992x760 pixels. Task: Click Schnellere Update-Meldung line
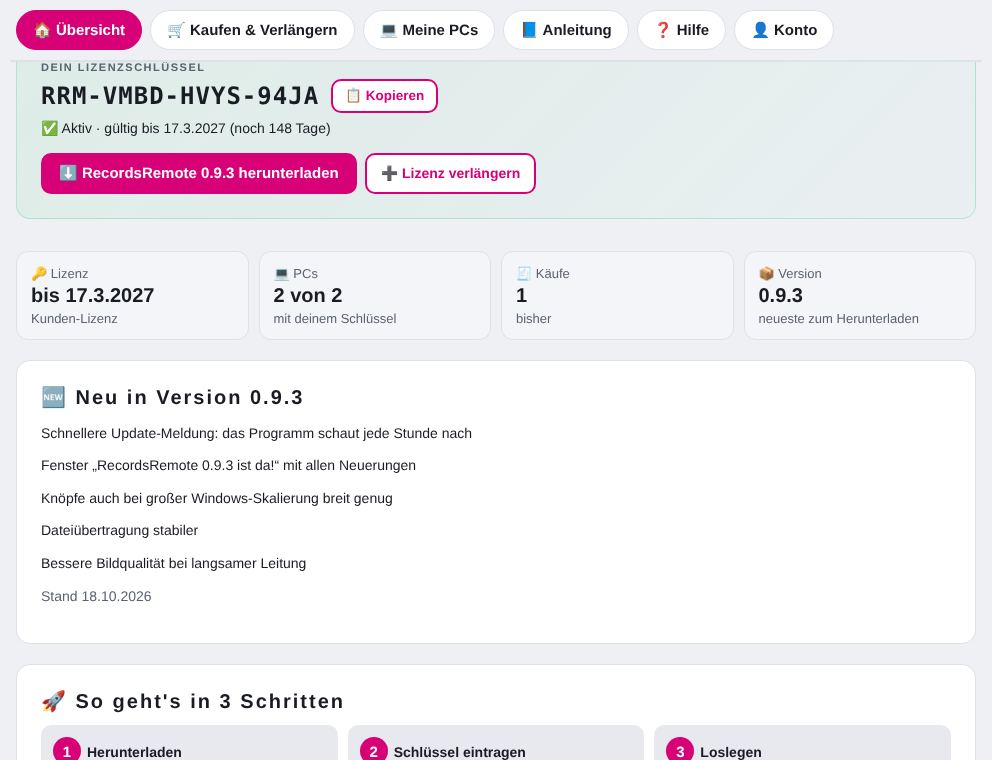pos(256,433)
